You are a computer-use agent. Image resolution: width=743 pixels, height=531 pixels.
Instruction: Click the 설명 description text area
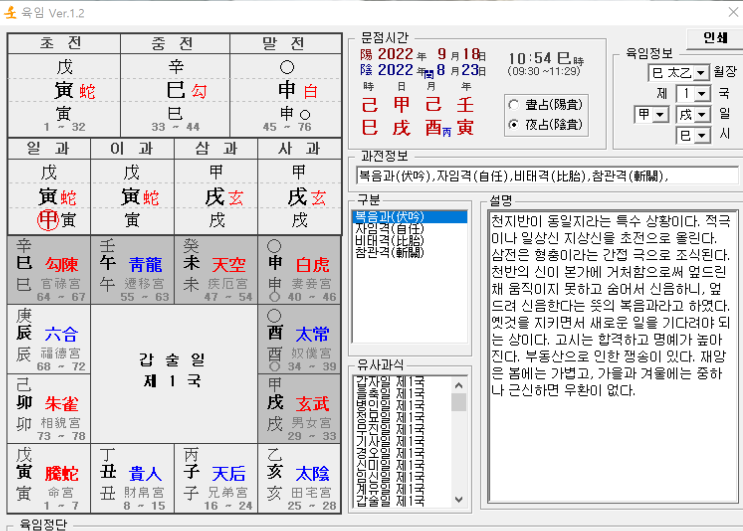(x=613, y=357)
